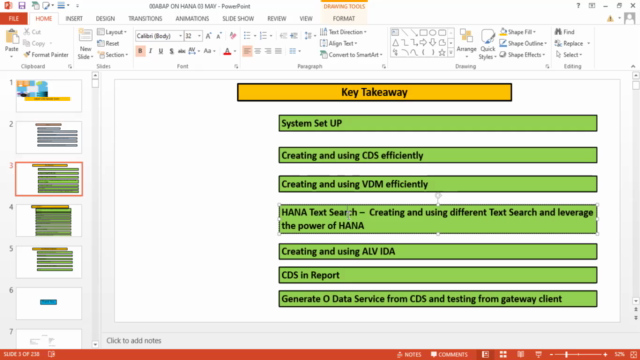Open Shape Effects dropdown
This screenshot has width=640, height=360.
pos(522,55)
